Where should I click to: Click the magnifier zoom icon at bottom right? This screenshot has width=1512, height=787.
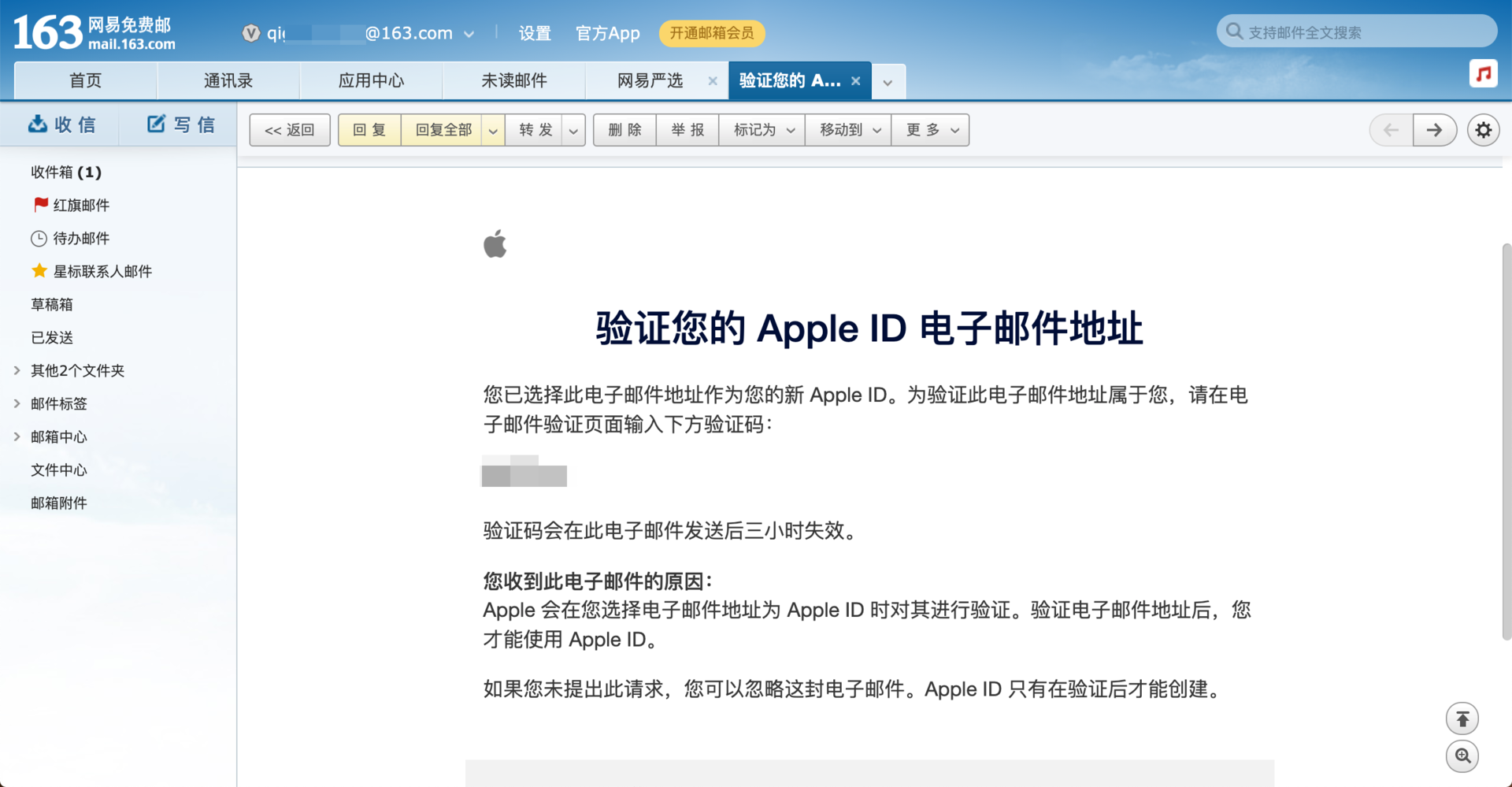(1462, 756)
